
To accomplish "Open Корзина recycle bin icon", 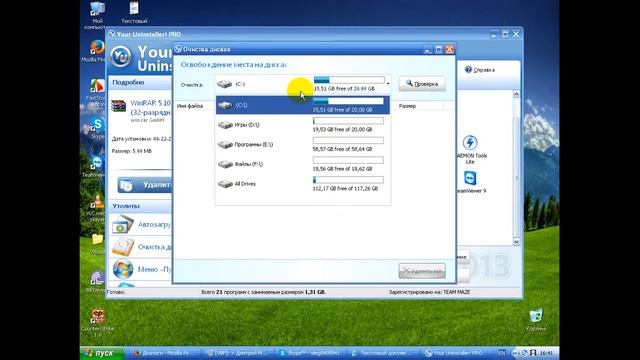I will [536, 320].
